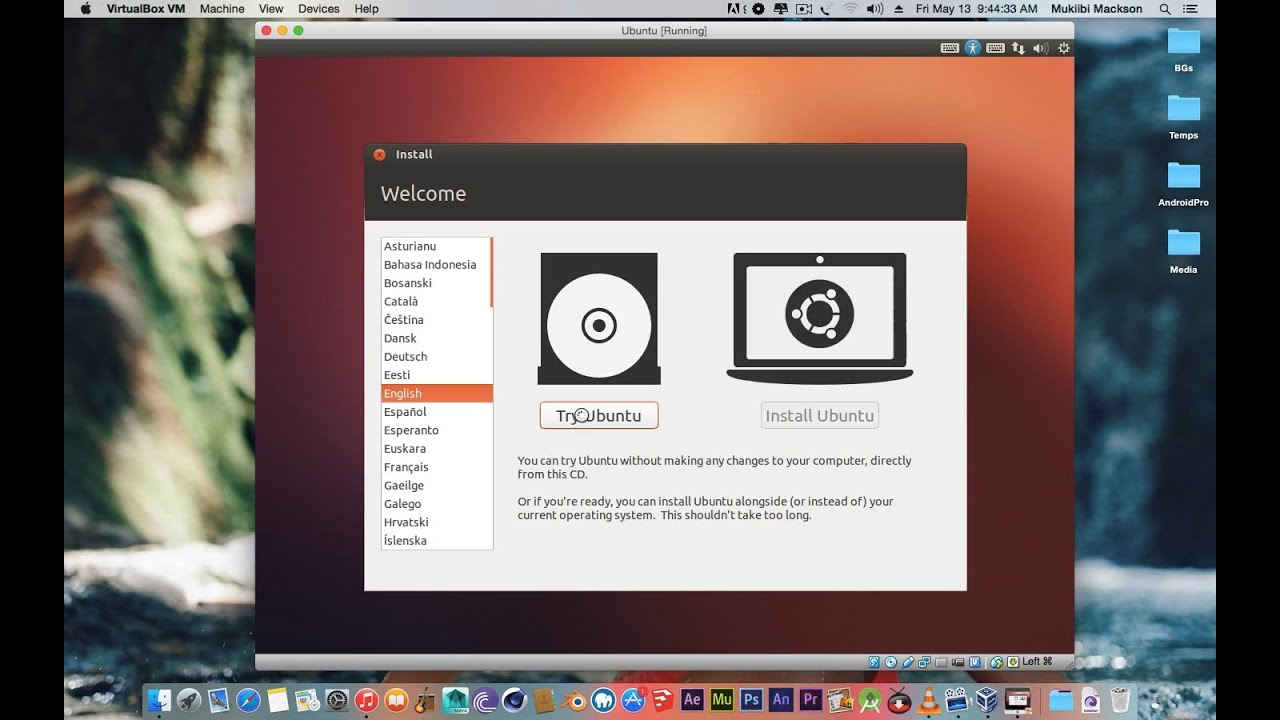The image size is (1280, 720).
Task: Launch Premiere Pro from the dock
Action: [810, 699]
